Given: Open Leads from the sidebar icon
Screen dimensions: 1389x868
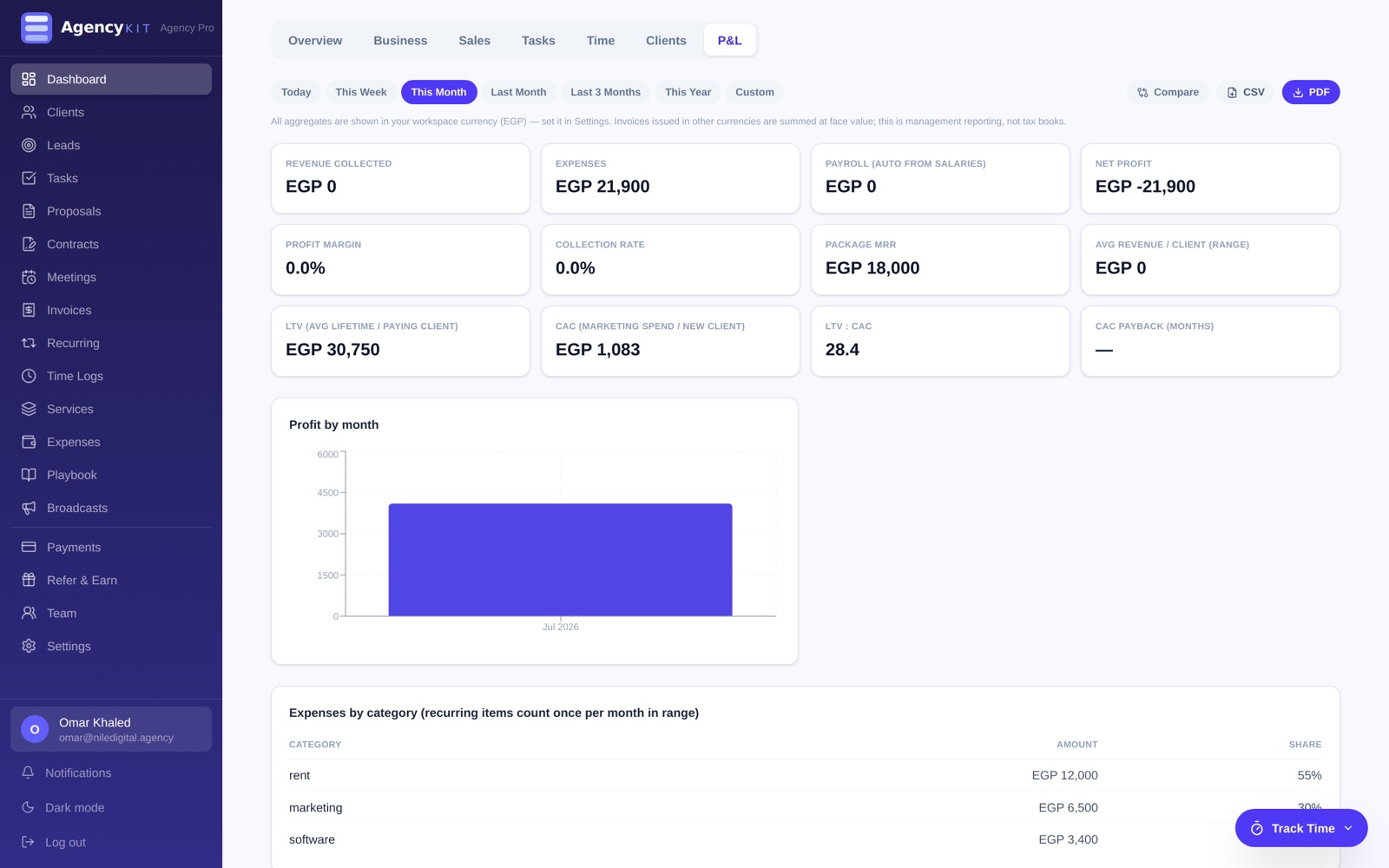Looking at the screenshot, I should click(29, 145).
